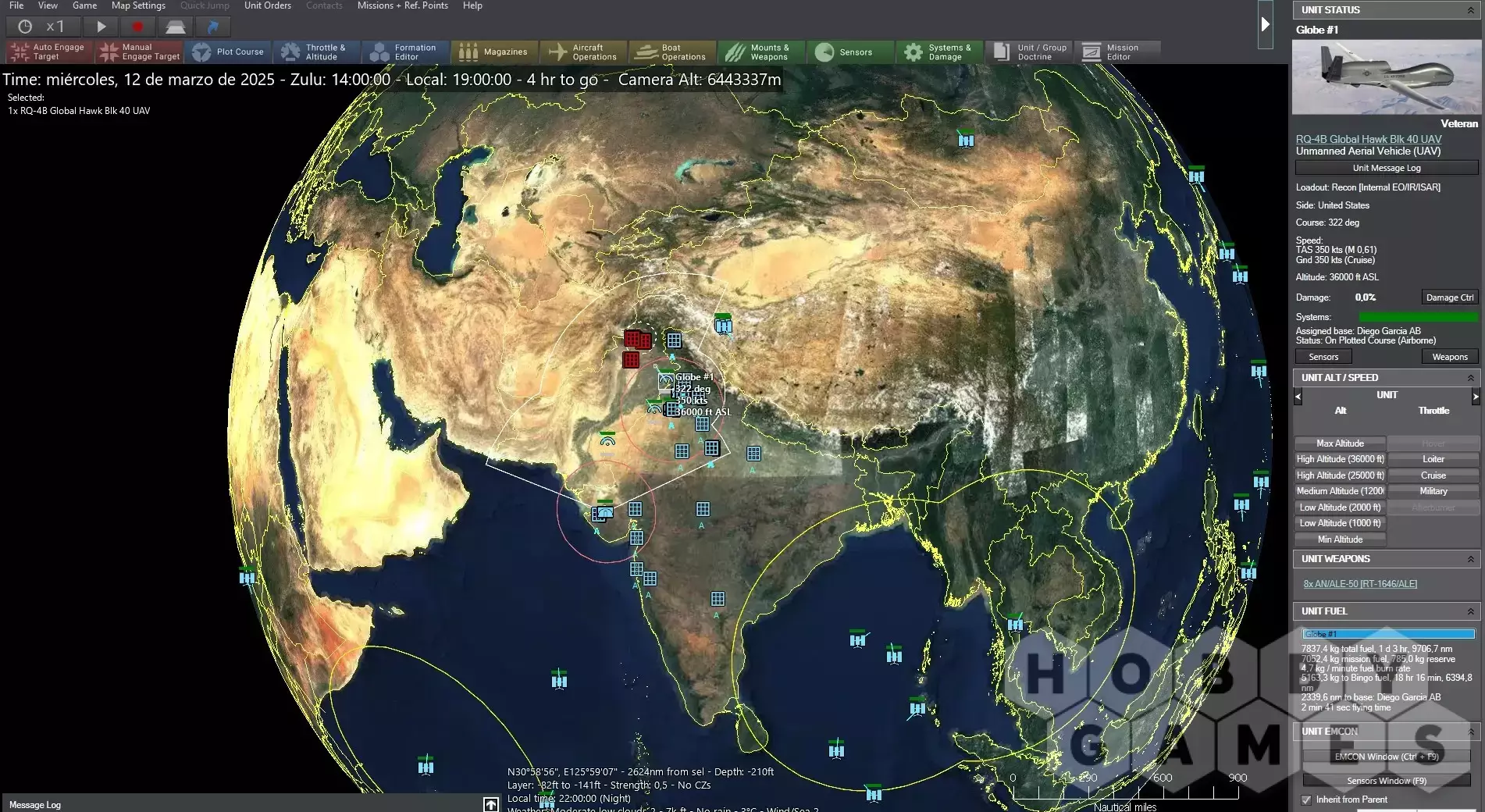The width and height of the screenshot is (1485, 812).
Task: Open Plot Course tool
Action: coord(228,52)
